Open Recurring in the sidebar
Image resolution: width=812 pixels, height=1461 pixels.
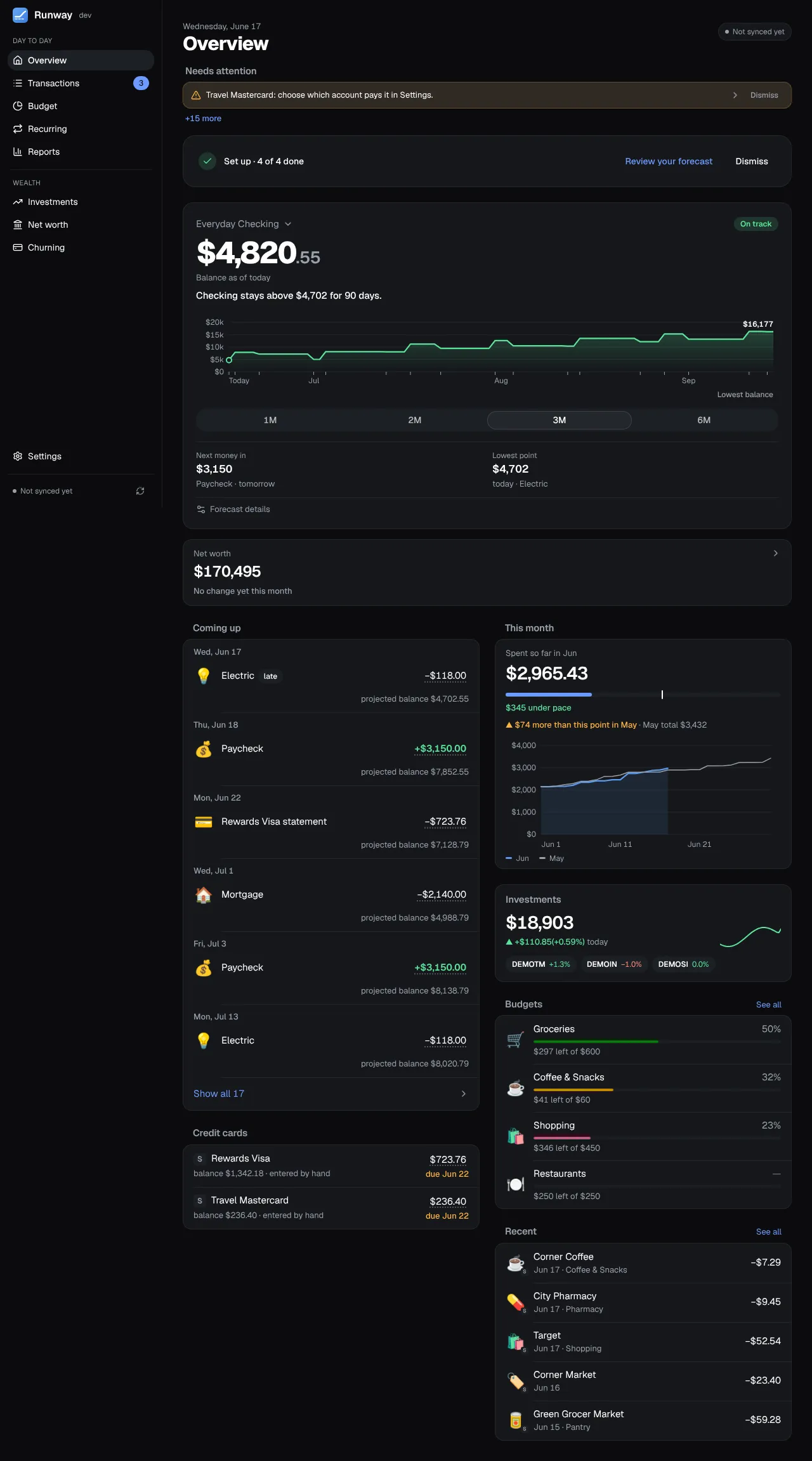point(81,129)
